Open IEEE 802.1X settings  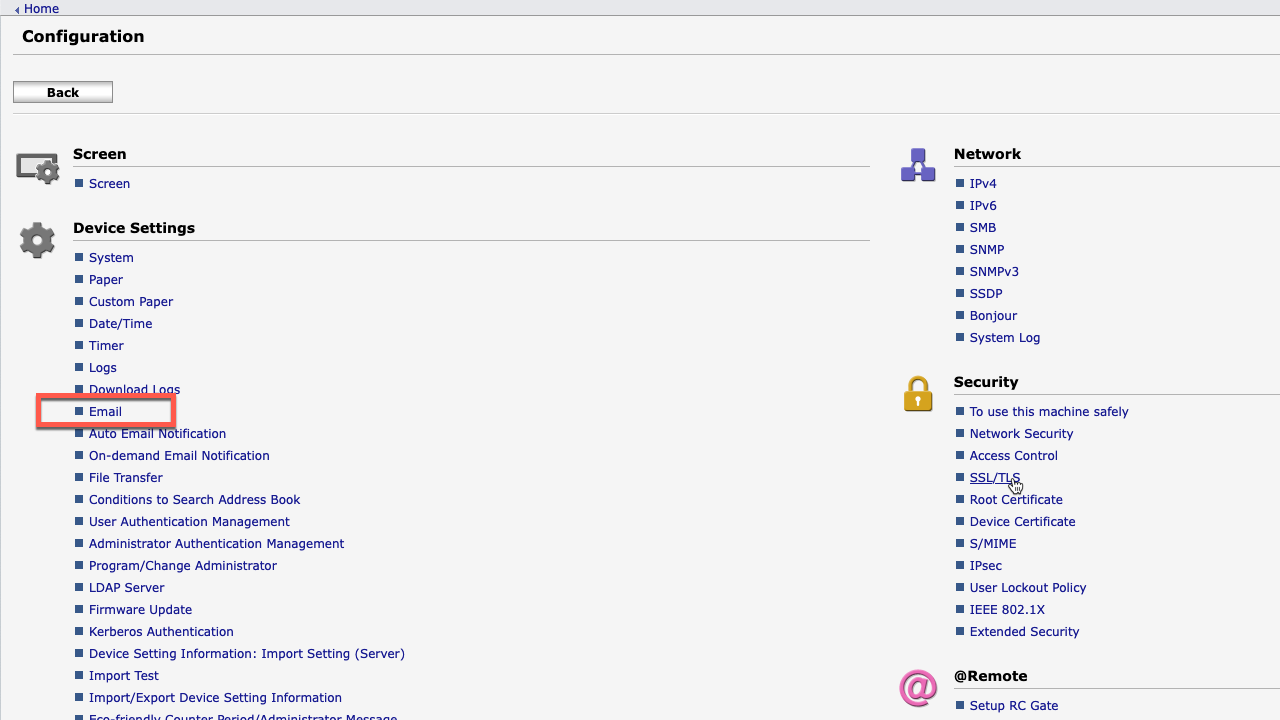tap(1007, 610)
